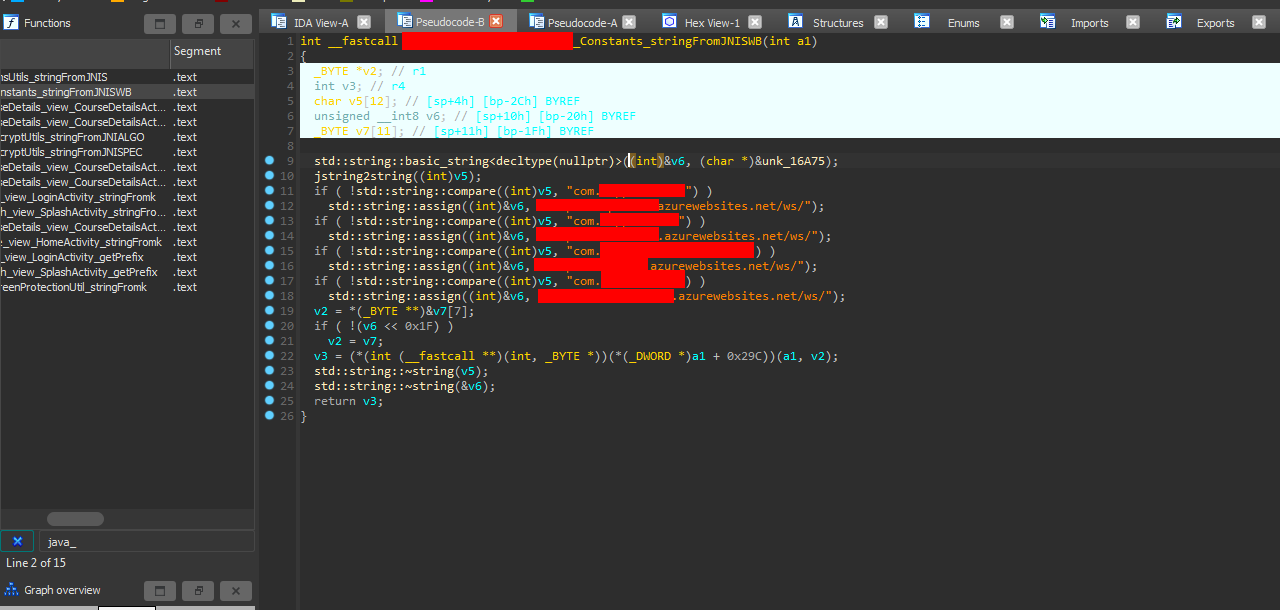Open the Hex View-1 tab
Screen dimensions: 1280x610
(x=712, y=22)
